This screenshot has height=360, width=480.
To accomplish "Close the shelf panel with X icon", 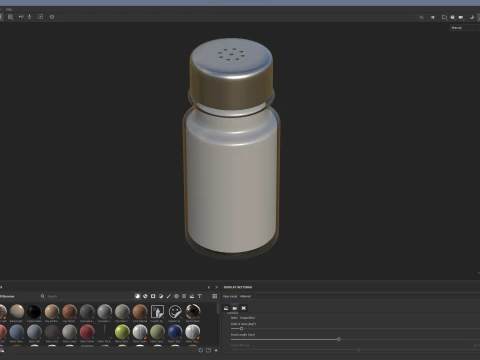I will point(216,287).
